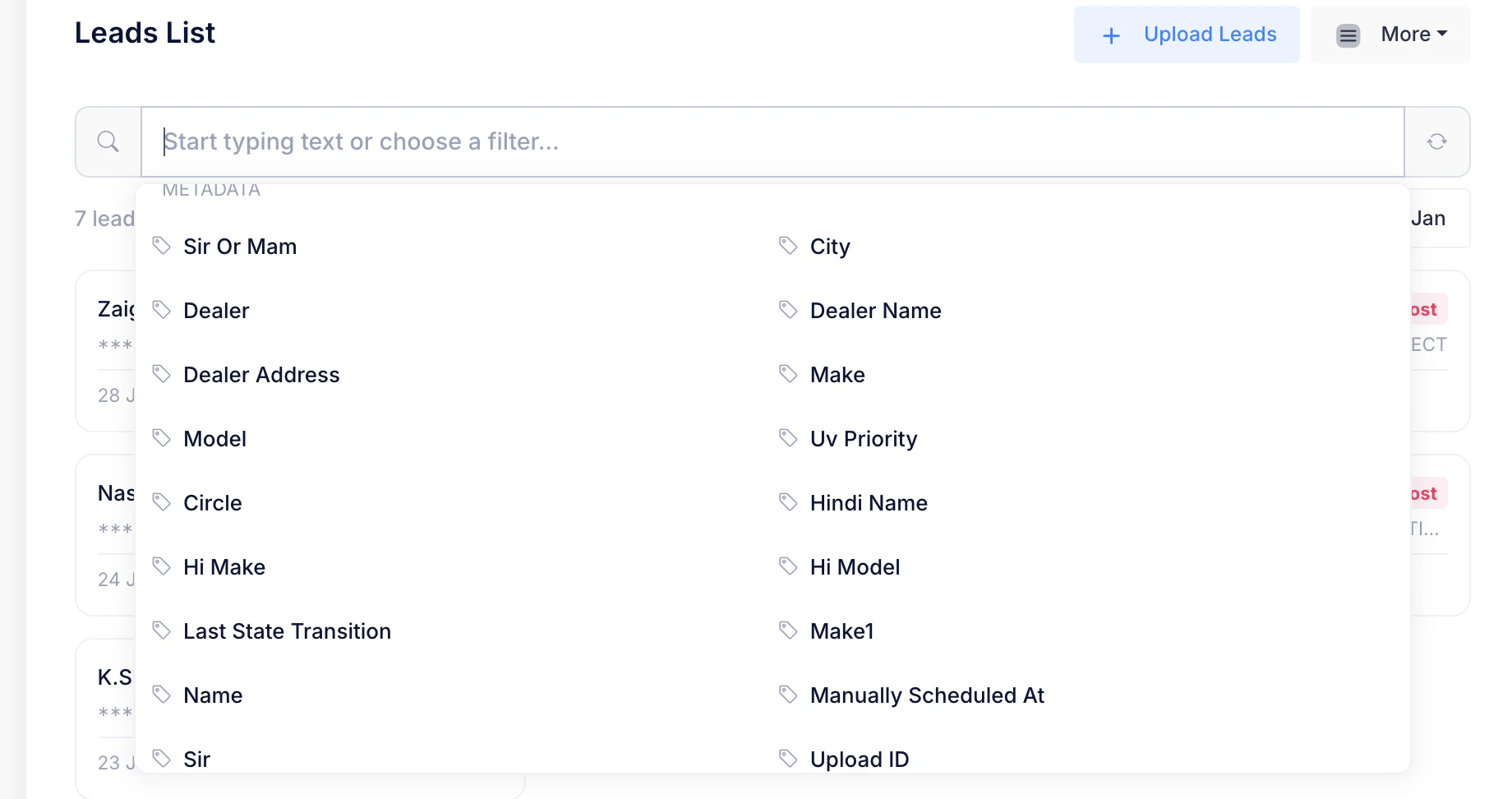The image size is (1512, 799).
Task: Select the Sir Or Mam filter
Action: pyautogui.click(x=240, y=247)
